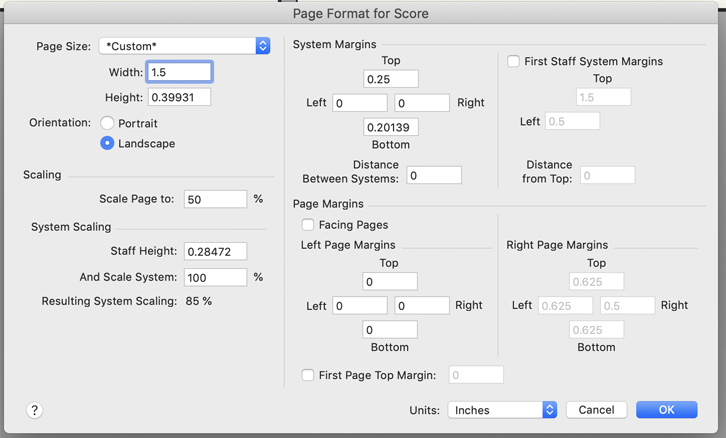This screenshot has width=726, height=438.
Task: Select Landscape orientation
Action: (x=108, y=144)
